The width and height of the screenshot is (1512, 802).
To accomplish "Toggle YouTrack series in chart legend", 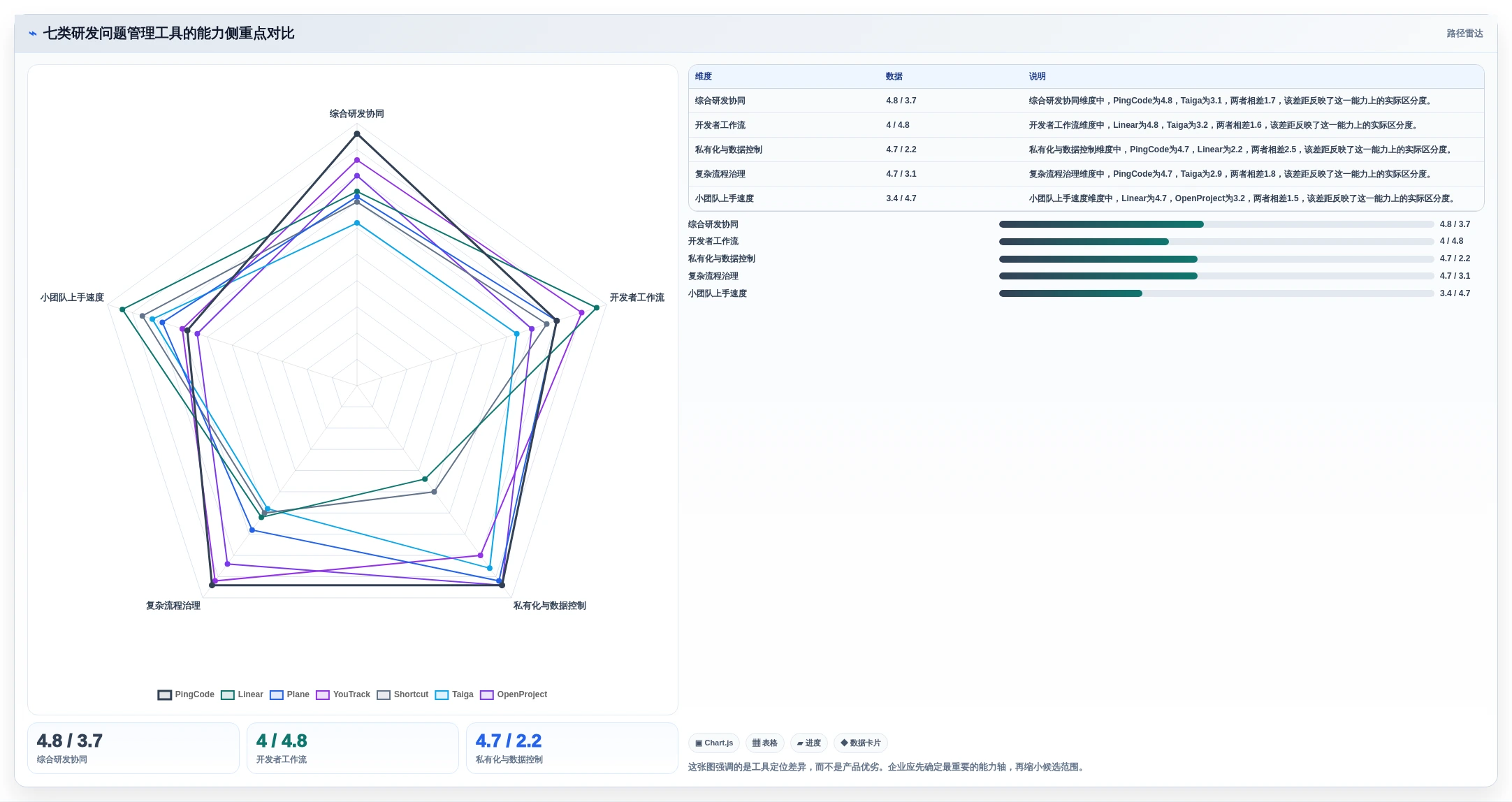I will click(x=343, y=694).
